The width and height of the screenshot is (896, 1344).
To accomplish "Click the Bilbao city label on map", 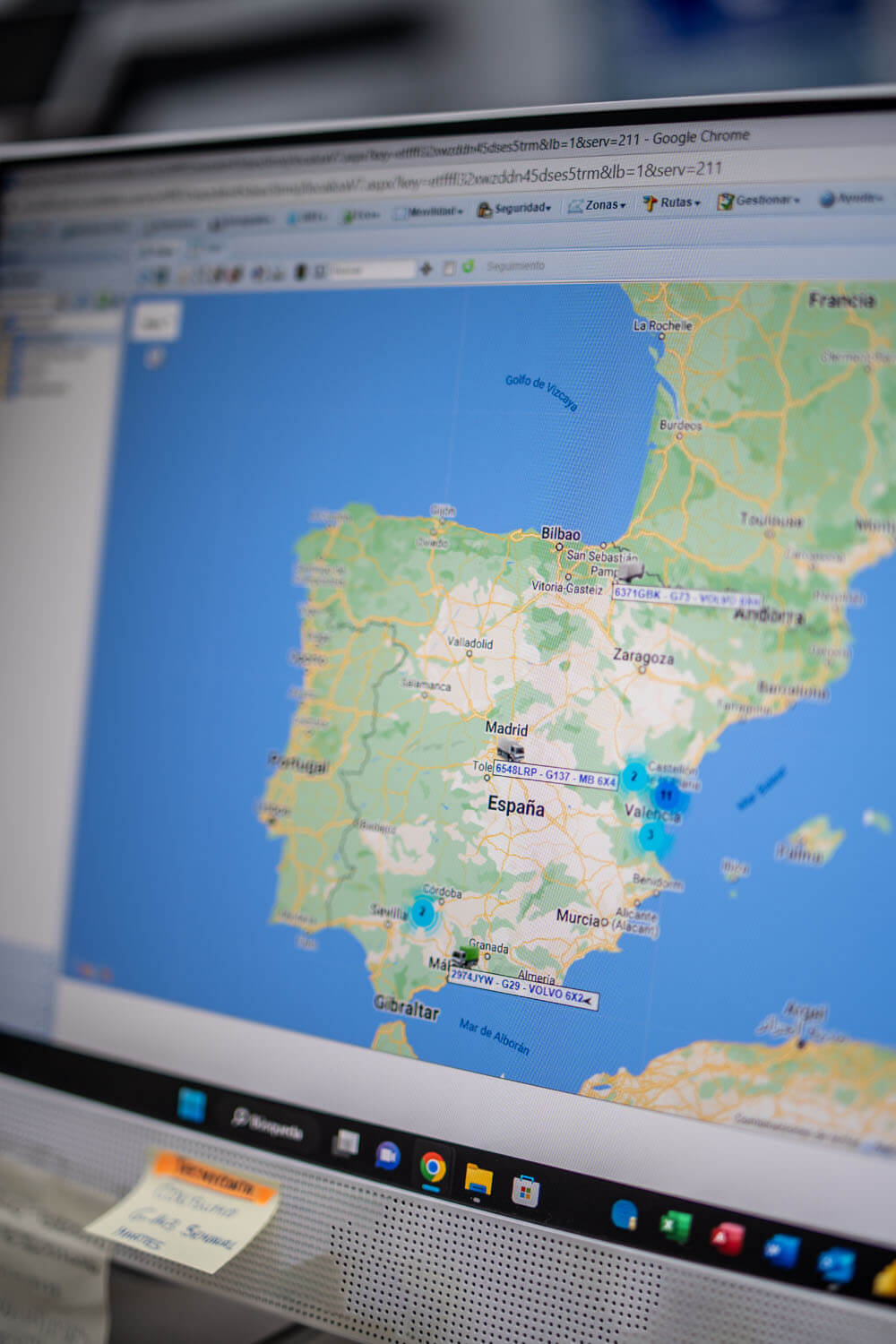I will (x=561, y=534).
